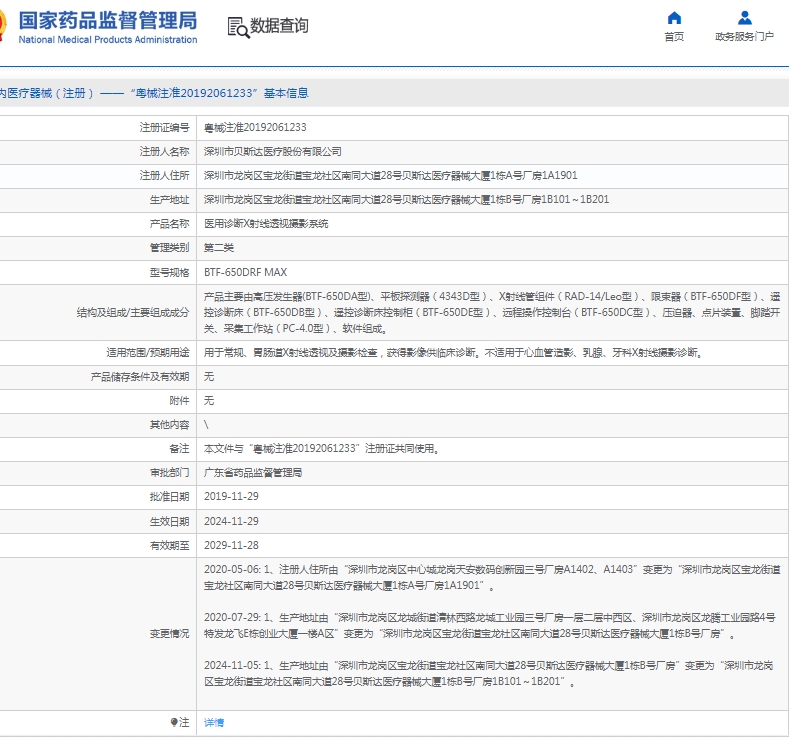Click the 国家药品监督管理局 site title

108,20
